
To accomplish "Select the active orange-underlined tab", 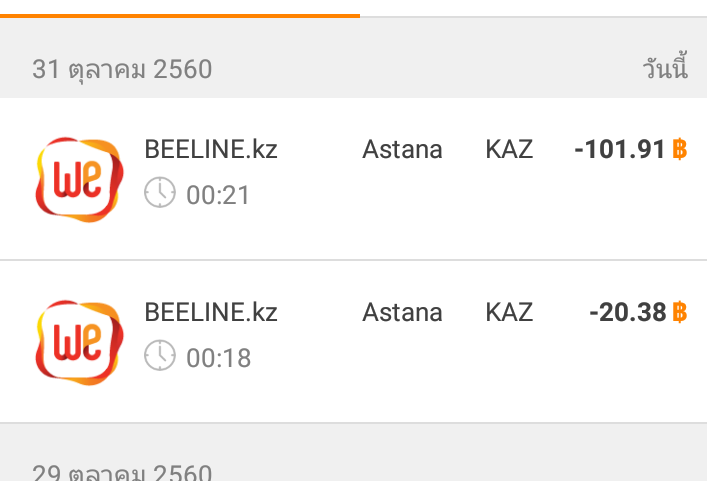I will pos(180,8).
